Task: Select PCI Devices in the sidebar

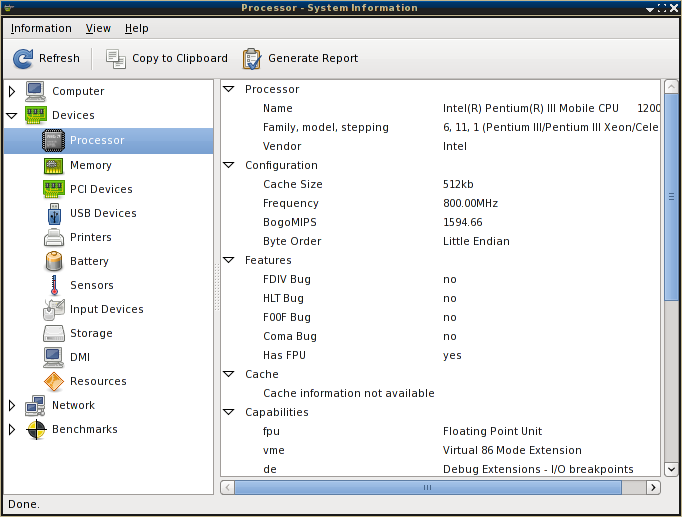Action: (x=108, y=189)
